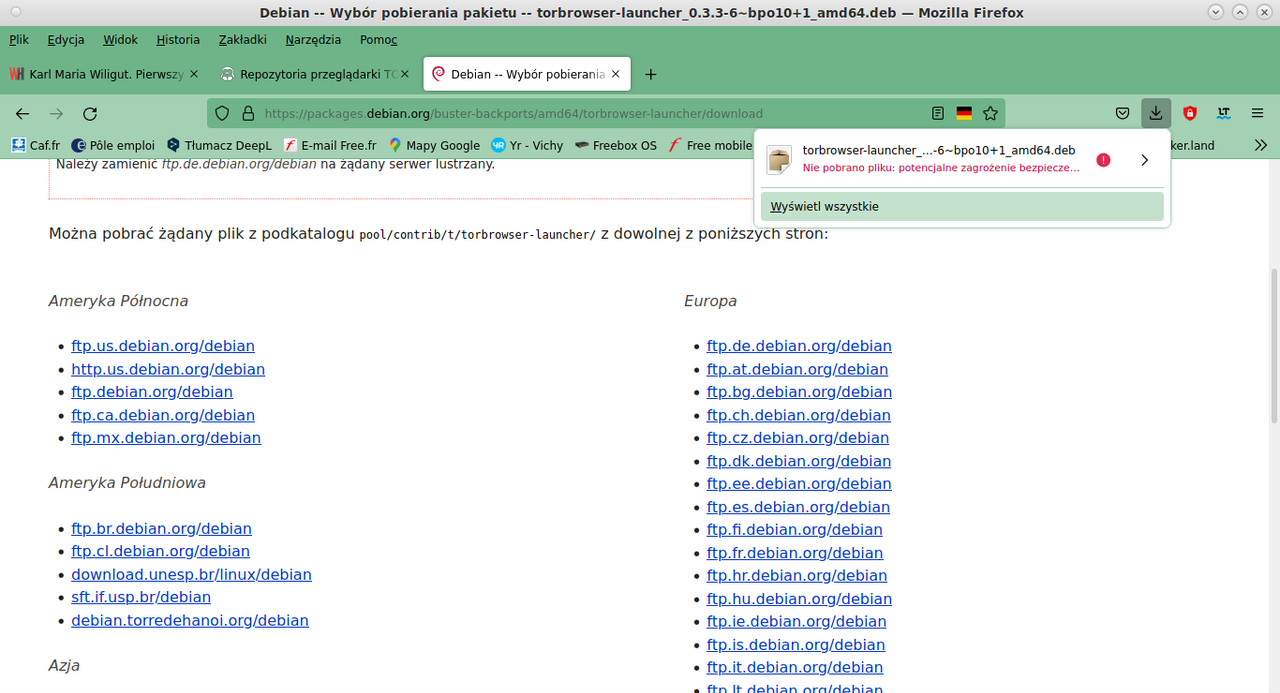This screenshot has width=1280, height=693.
Task: Open the Zakładki menu
Action: tap(242, 40)
